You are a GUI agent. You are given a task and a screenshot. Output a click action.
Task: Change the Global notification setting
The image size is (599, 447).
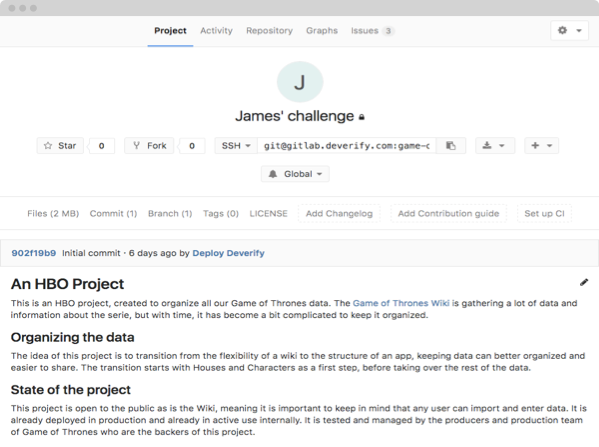click(x=295, y=174)
